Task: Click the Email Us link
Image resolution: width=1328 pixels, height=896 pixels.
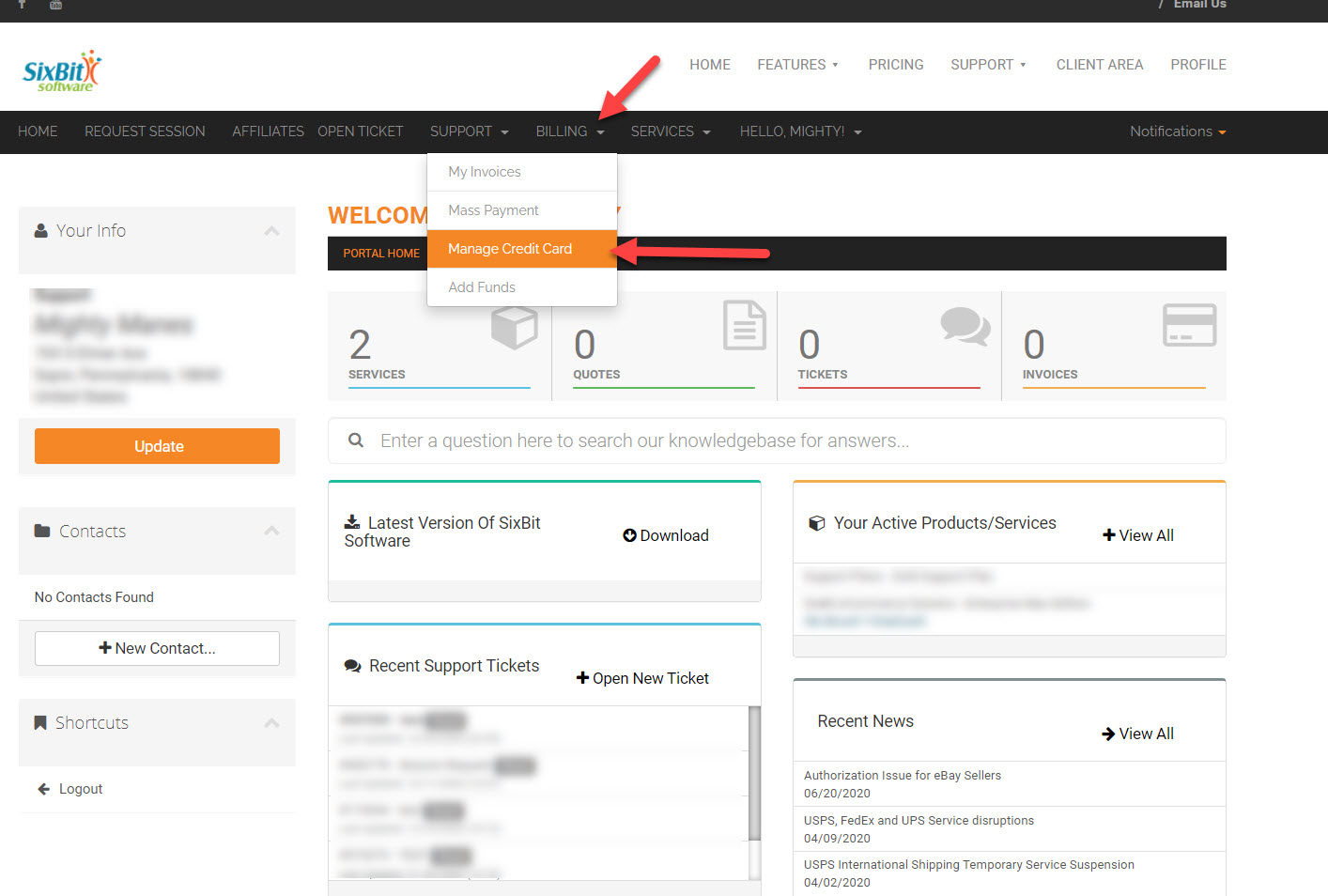Action: pyautogui.click(x=1199, y=5)
